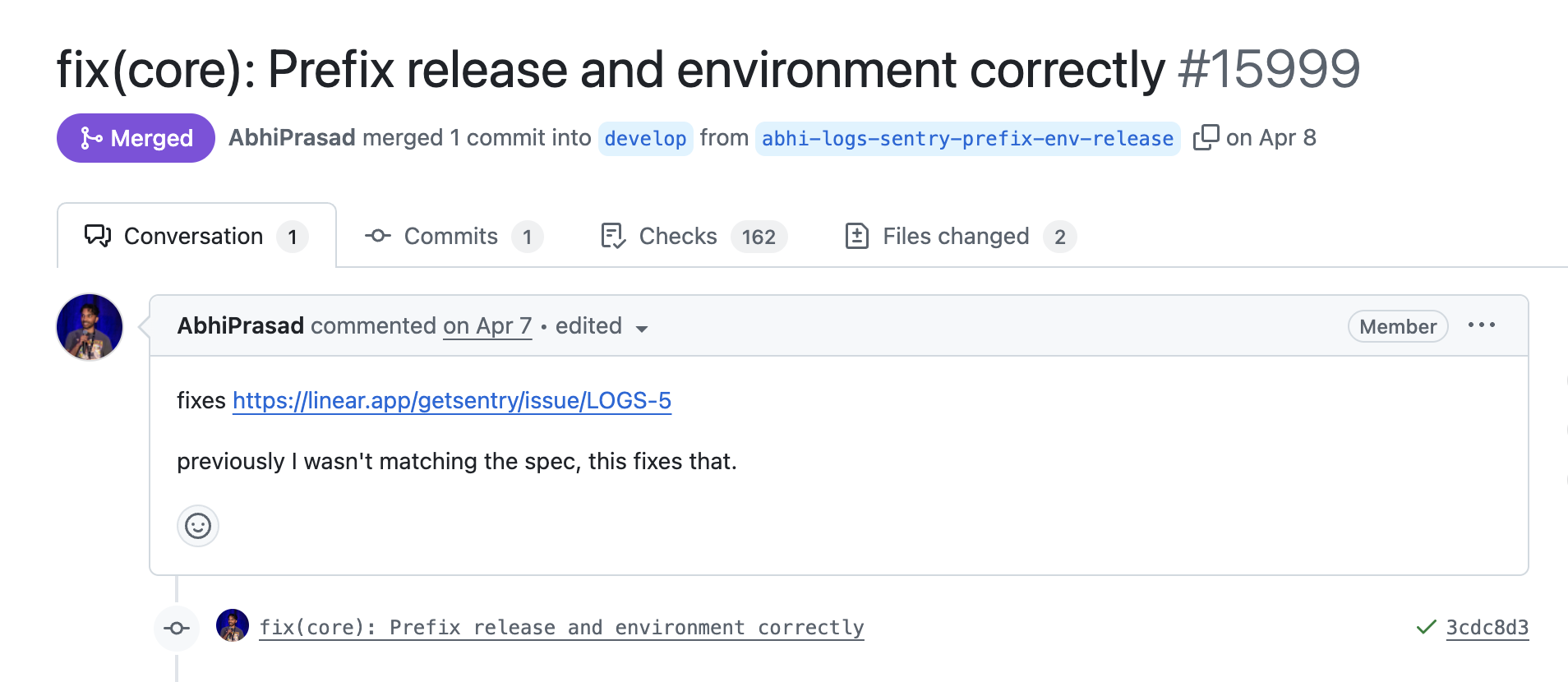1568x682 pixels.
Task: Click the Member role badge
Action: tap(1397, 326)
